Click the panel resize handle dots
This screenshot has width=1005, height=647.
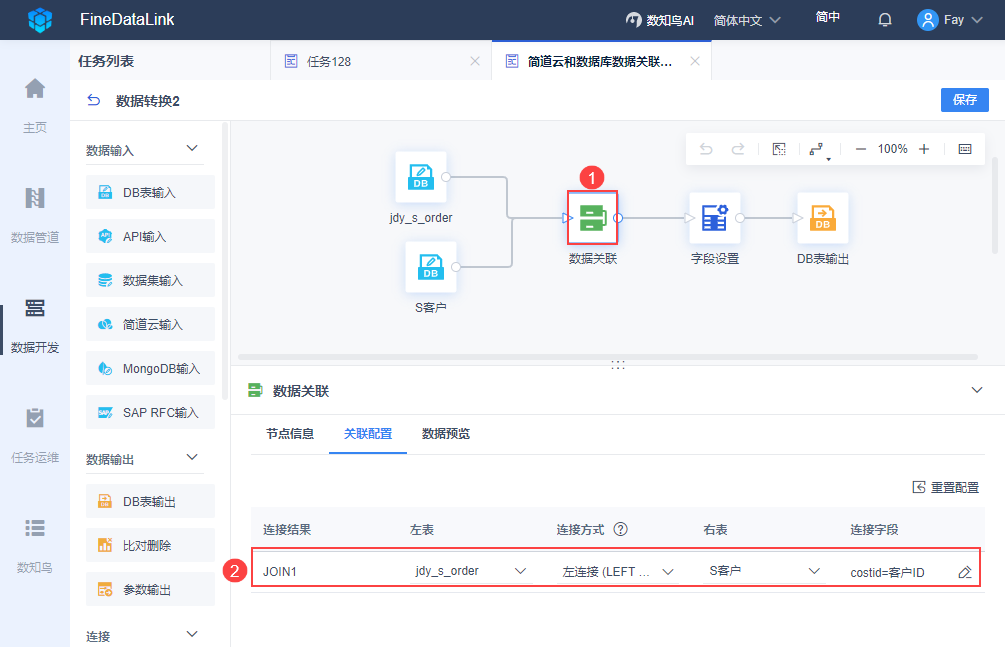(617, 365)
